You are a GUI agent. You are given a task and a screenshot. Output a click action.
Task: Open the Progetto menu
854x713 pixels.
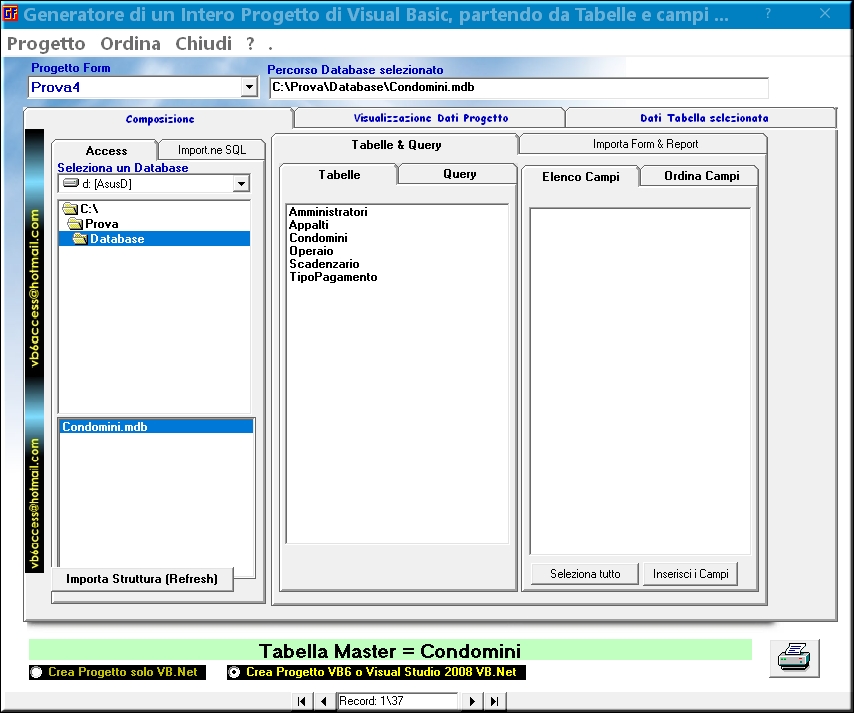(46, 44)
